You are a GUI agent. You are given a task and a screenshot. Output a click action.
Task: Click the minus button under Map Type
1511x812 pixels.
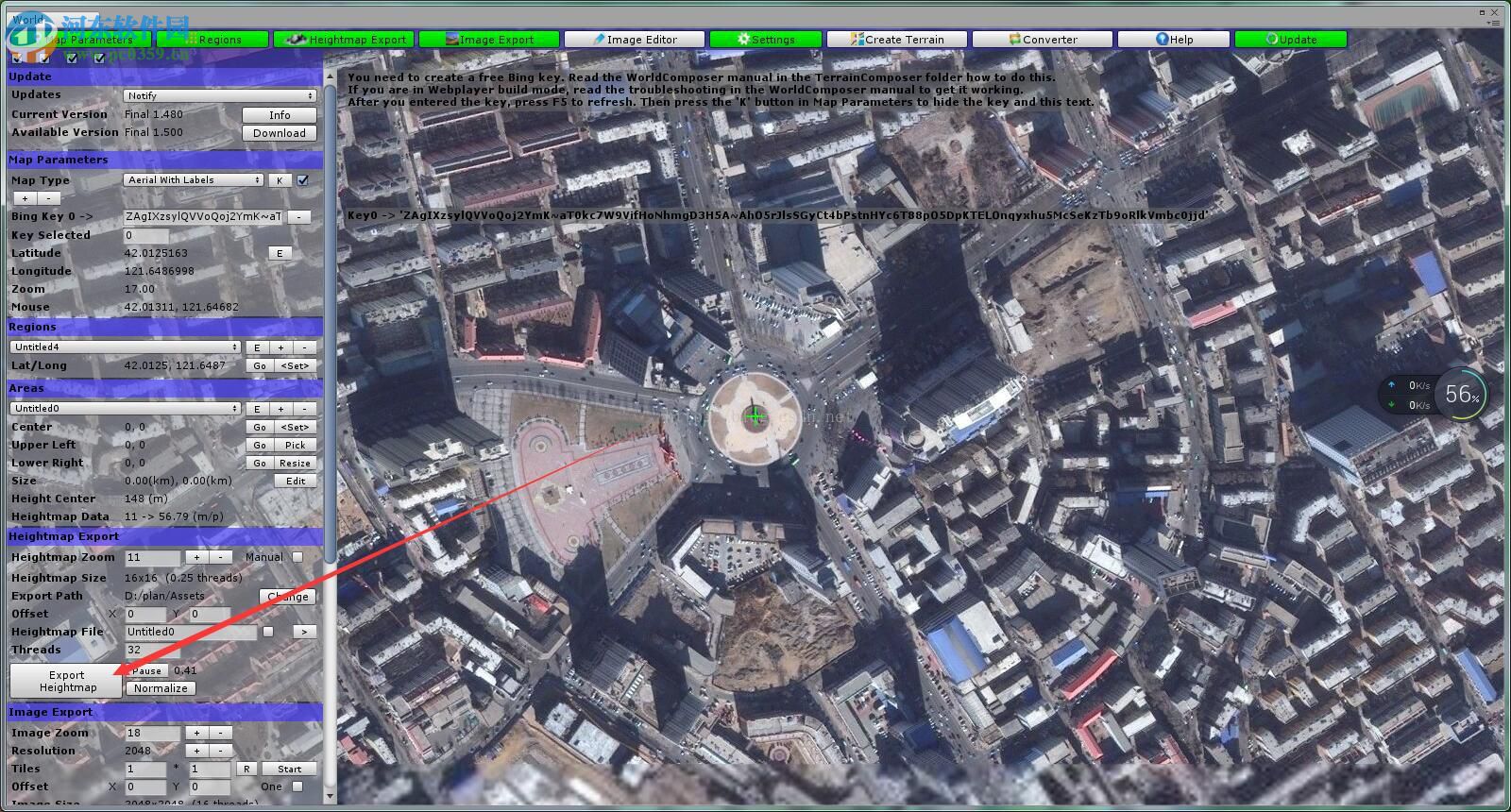[48, 198]
